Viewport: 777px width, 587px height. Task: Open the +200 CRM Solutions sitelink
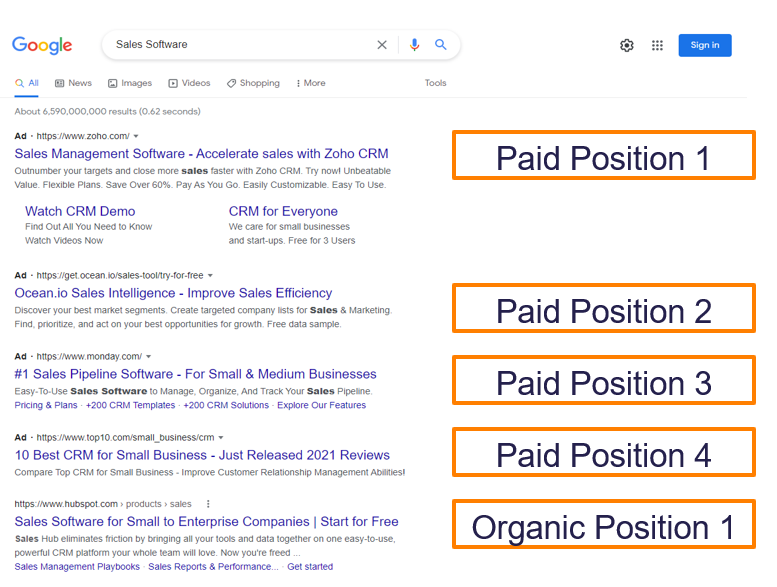tap(226, 405)
